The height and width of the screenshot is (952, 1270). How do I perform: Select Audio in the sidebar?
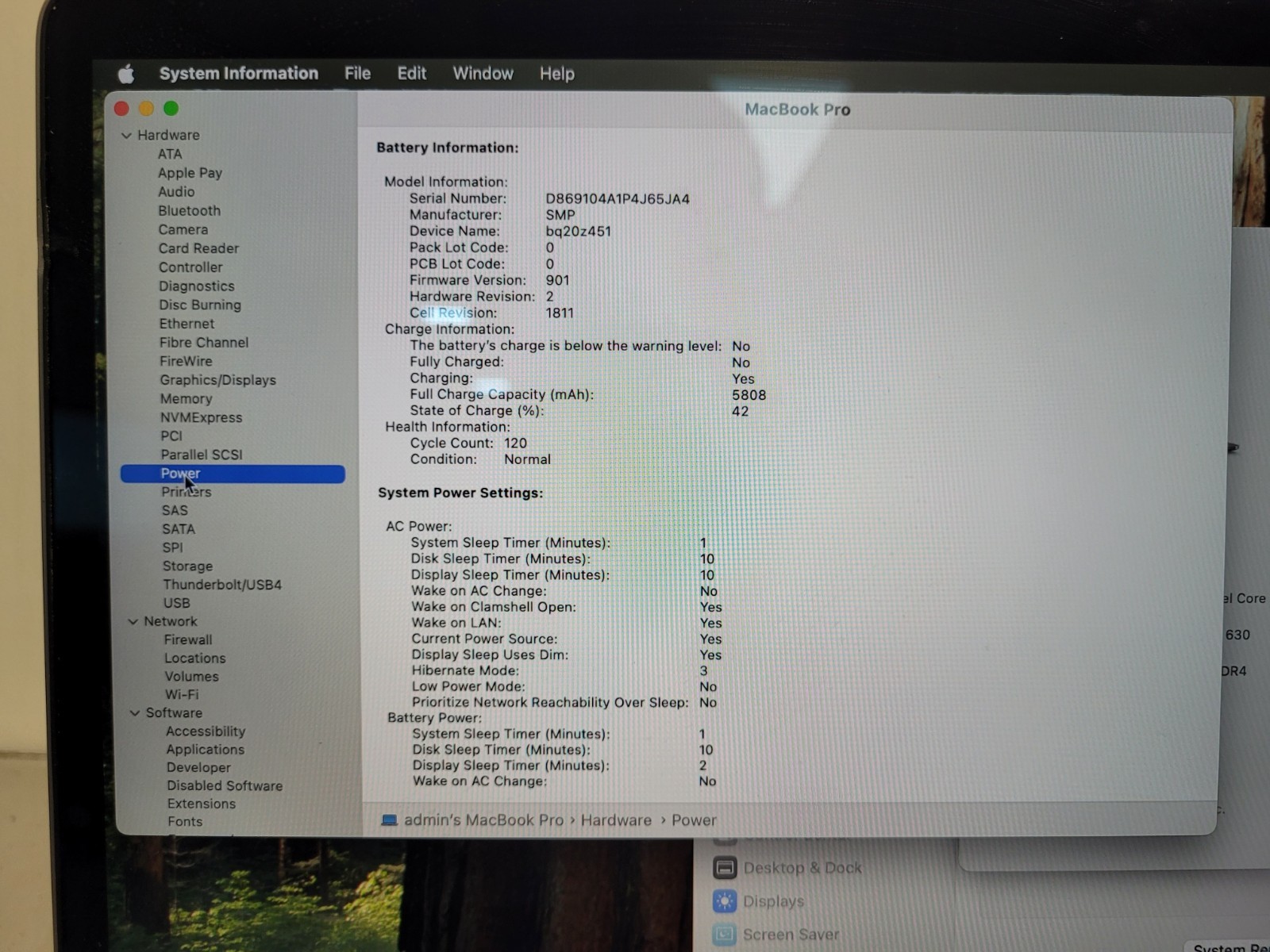pos(176,192)
